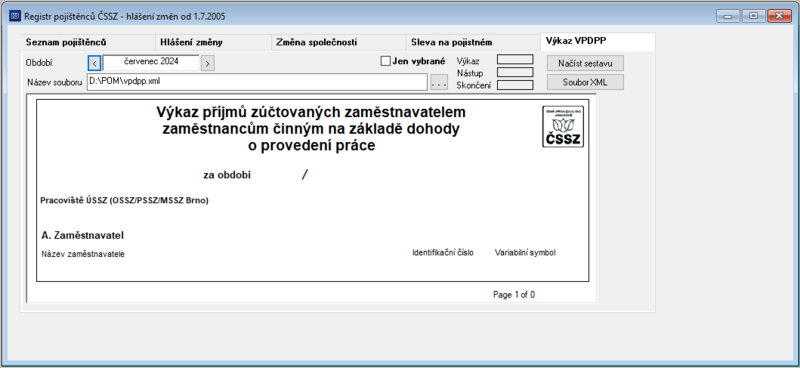Open file browser with the ... button
800x368 pixels.
tap(439, 82)
